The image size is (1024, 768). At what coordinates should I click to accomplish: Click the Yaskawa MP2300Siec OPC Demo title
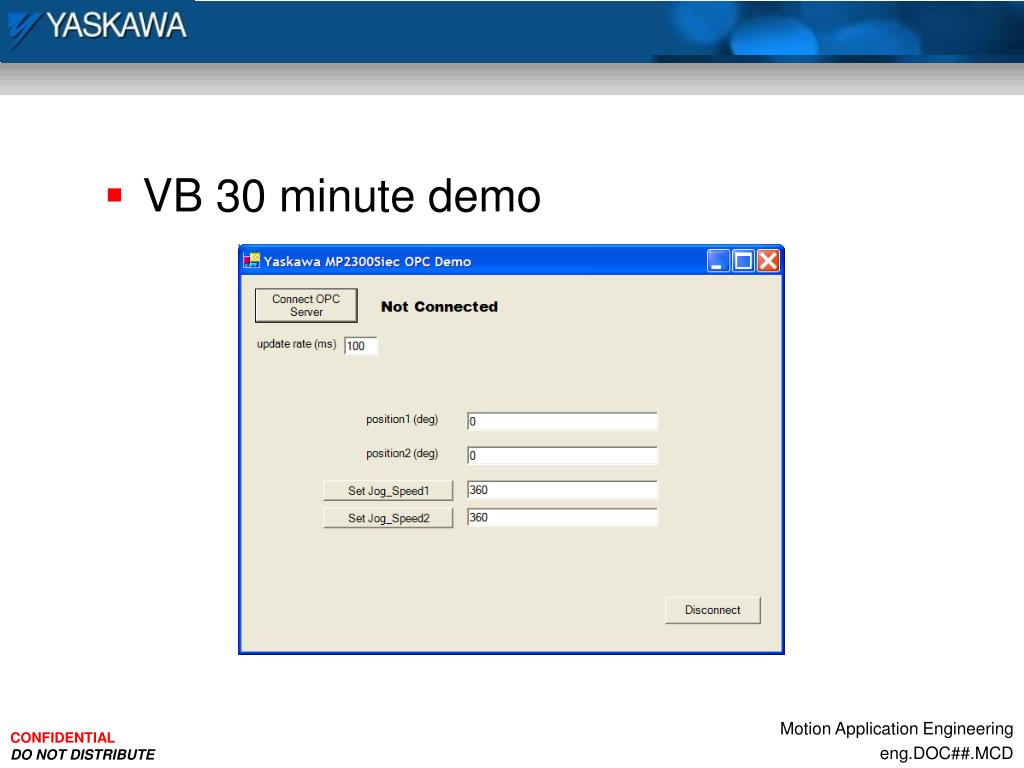(x=367, y=261)
